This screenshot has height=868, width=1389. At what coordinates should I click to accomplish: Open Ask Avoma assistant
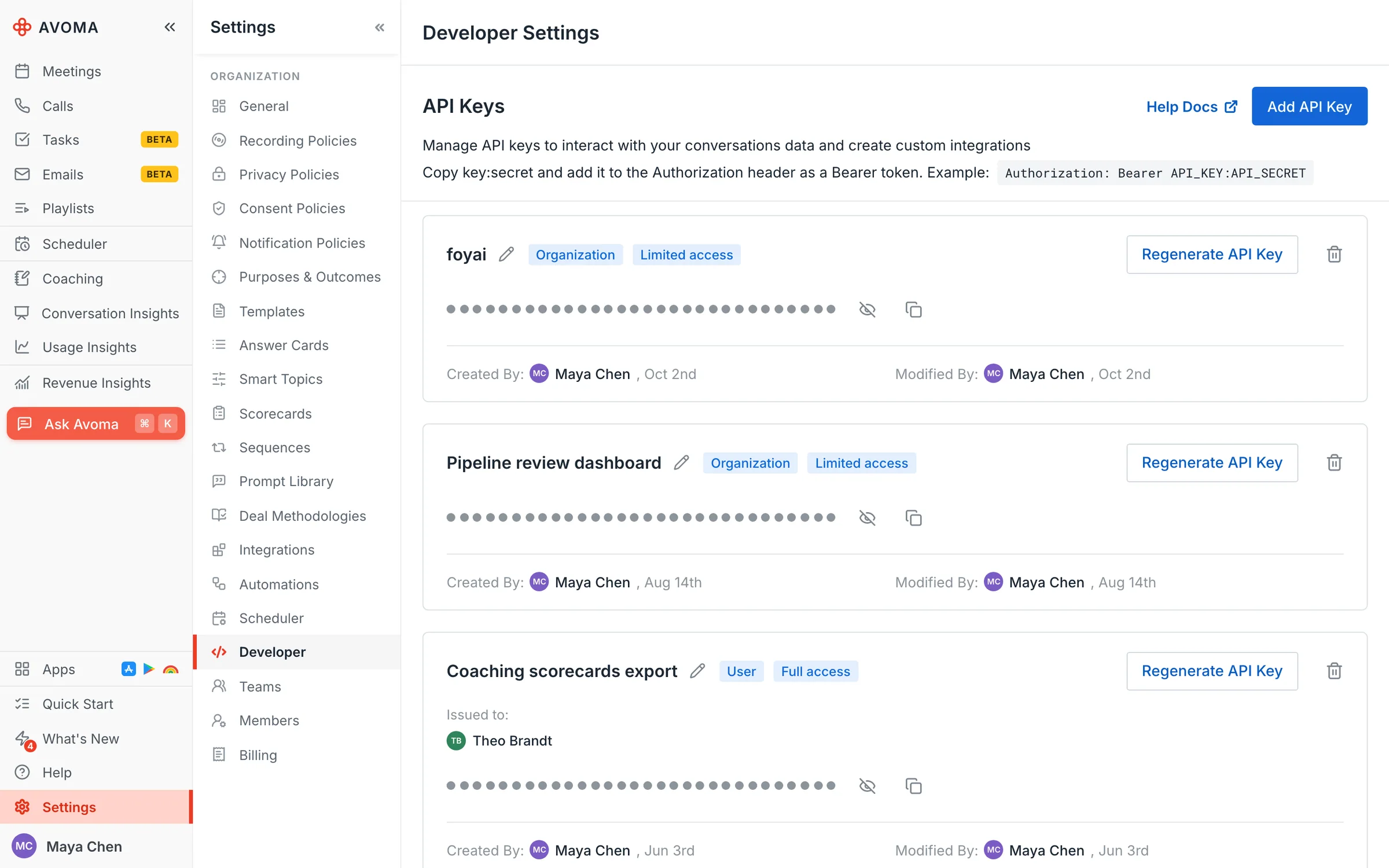(x=96, y=424)
